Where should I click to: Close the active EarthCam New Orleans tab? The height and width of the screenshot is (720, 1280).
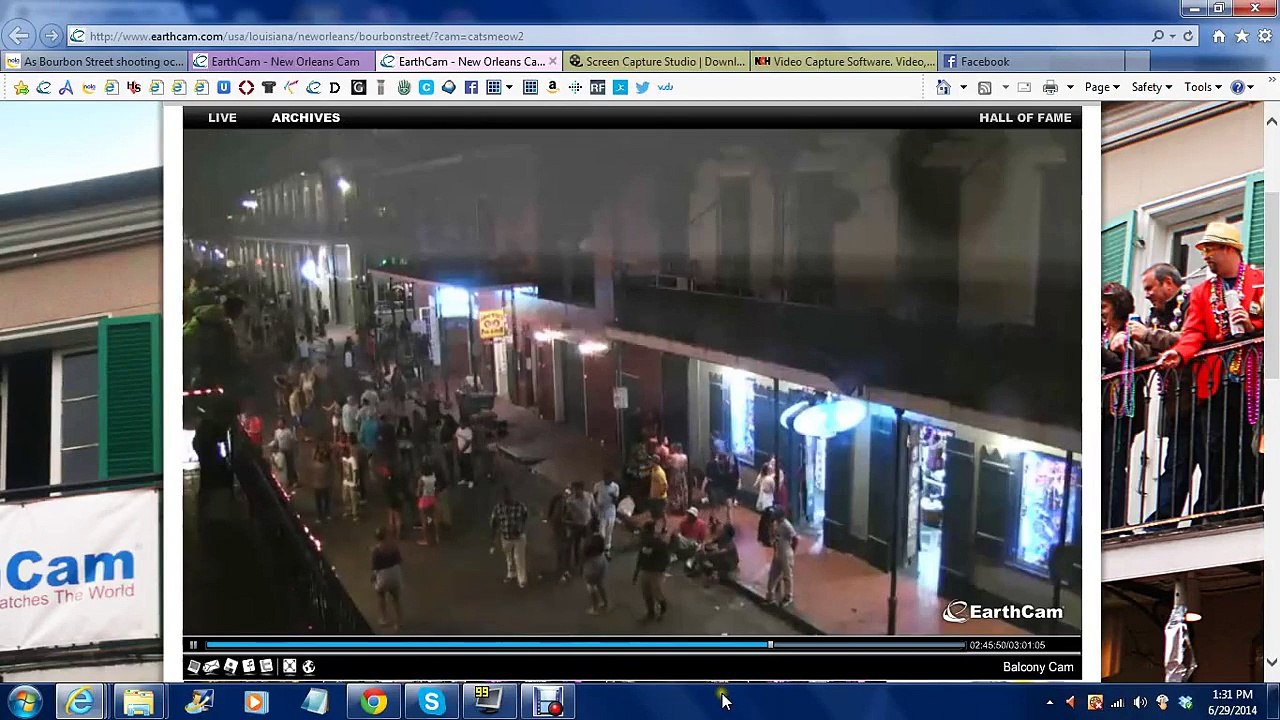552,61
